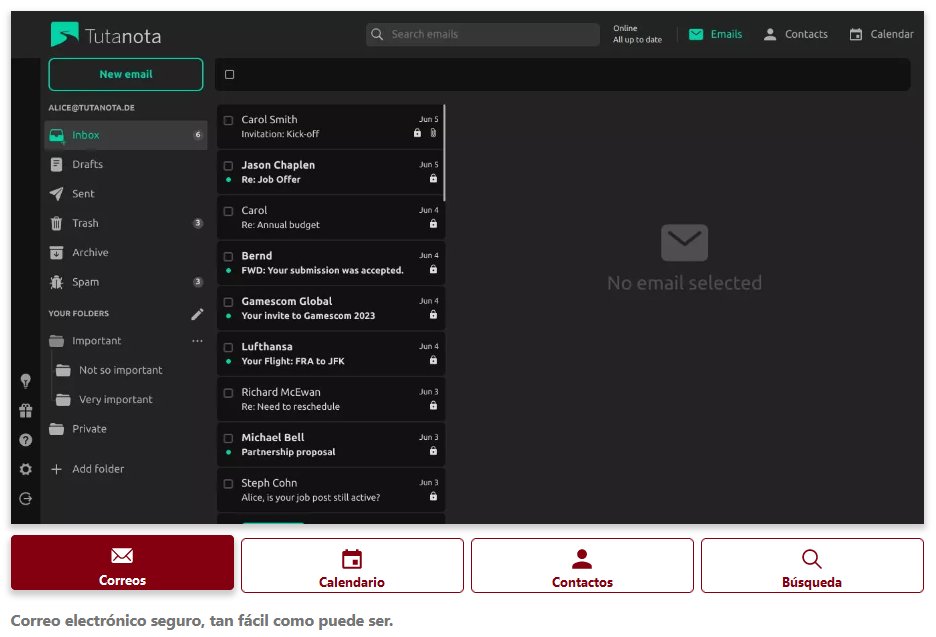Edit folders with the pencil icon
Viewport: 936px width, 637px height.
pos(197,314)
